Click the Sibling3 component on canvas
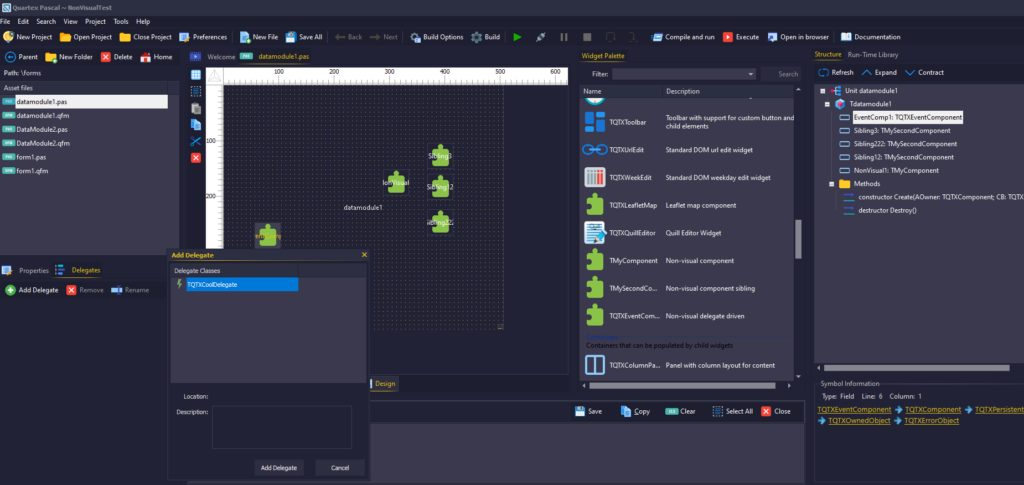Viewport: 1024px width, 485px height. tap(440, 157)
